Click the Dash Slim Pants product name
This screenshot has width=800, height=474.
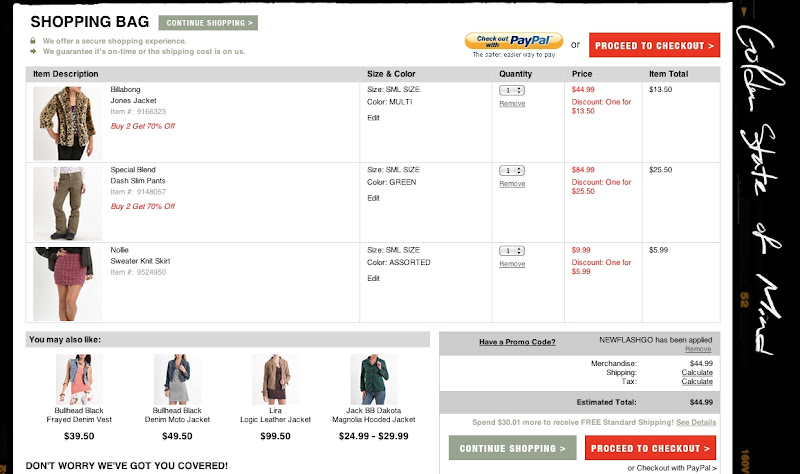(x=138, y=181)
